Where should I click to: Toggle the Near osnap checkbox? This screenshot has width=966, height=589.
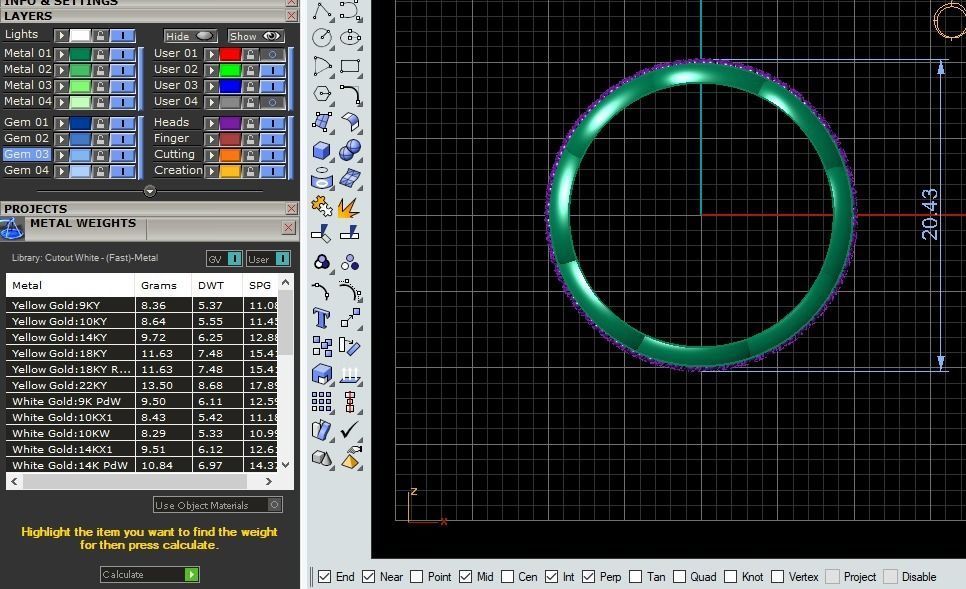(368, 577)
